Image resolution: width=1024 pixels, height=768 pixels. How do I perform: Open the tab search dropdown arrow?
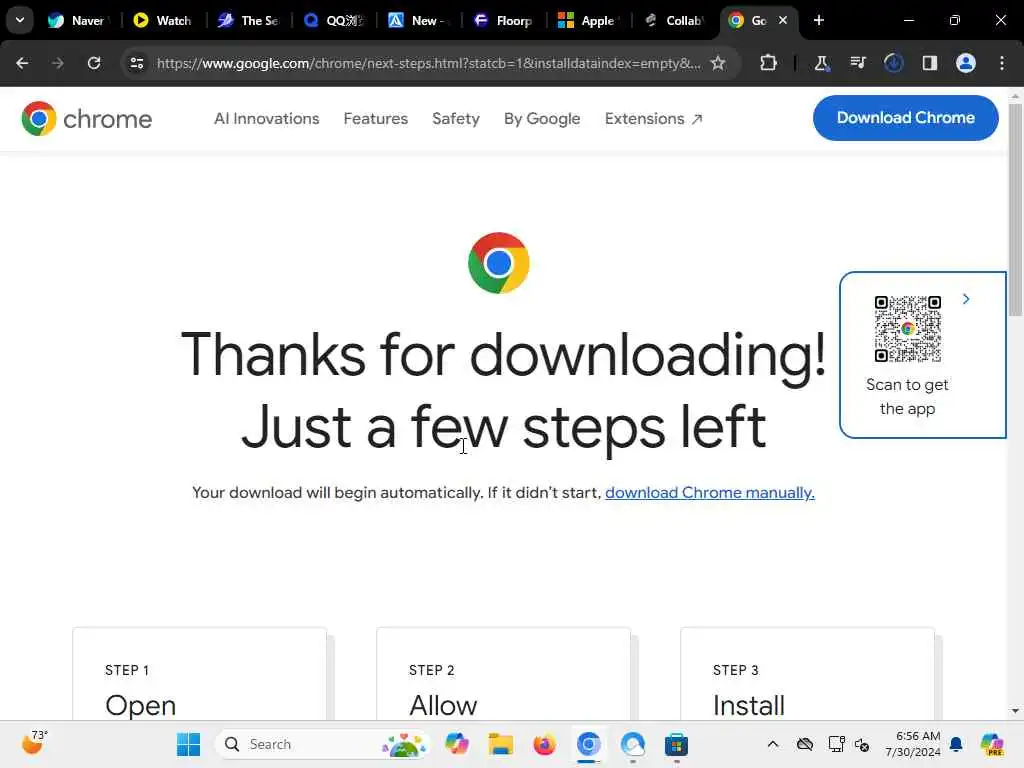point(20,20)
